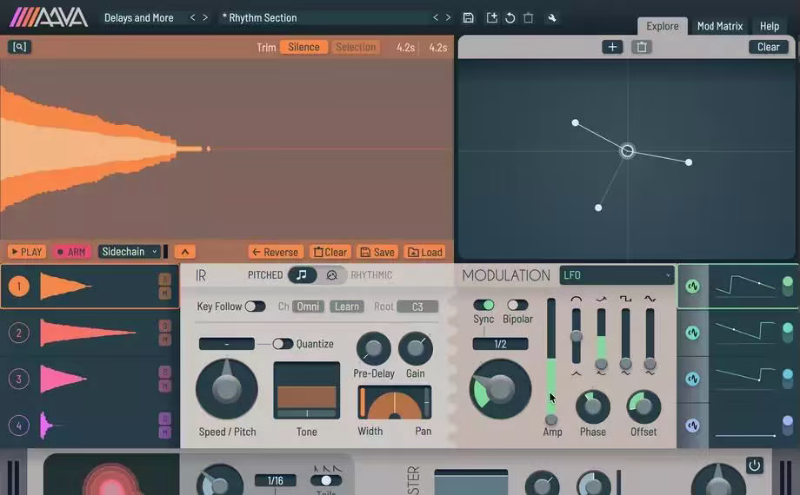Click the central node in the Explore pad
800x495 pixels.
(628, 151)
